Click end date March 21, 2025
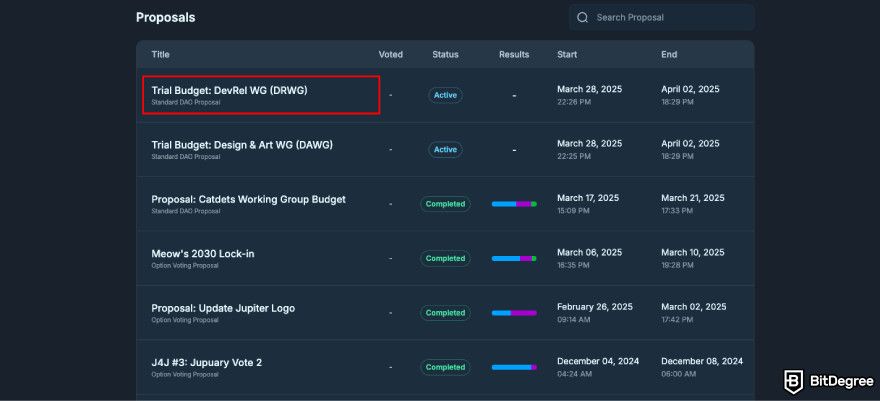Image resolution: width=880 pixels, height=401 pixels. pos(693,198)
